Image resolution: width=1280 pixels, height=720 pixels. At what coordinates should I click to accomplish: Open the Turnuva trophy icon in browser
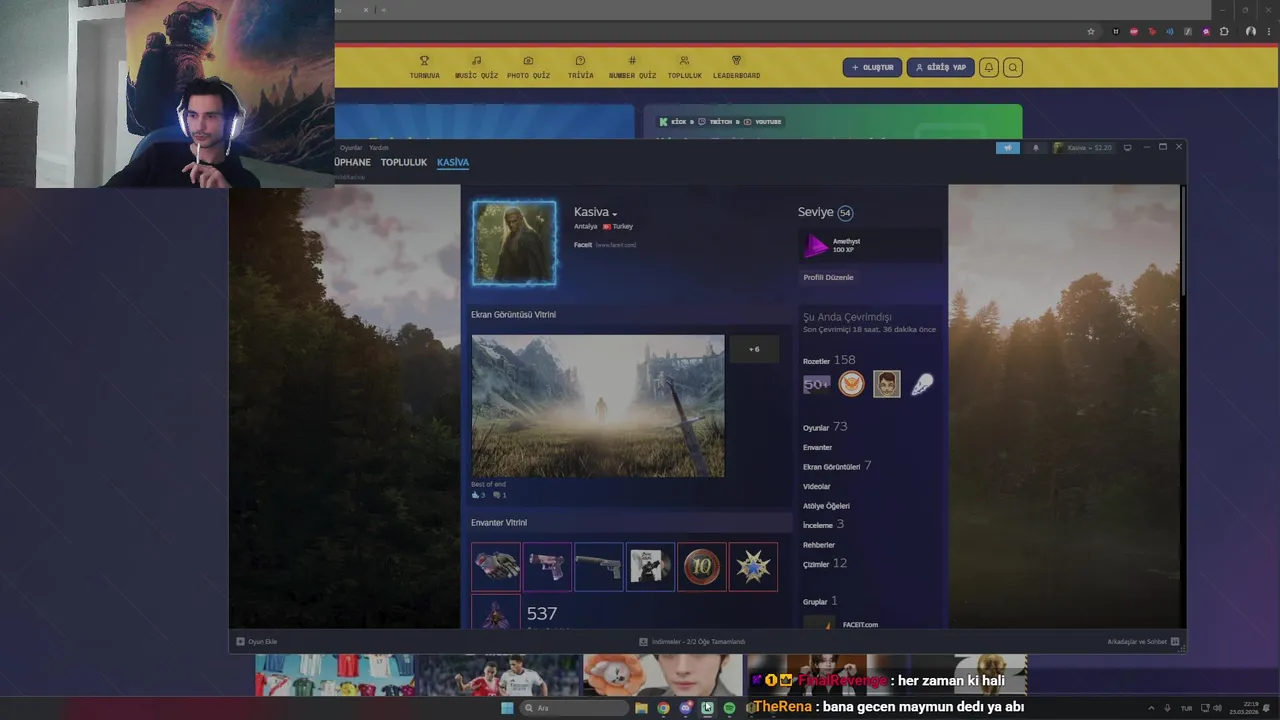click(424, 61)
